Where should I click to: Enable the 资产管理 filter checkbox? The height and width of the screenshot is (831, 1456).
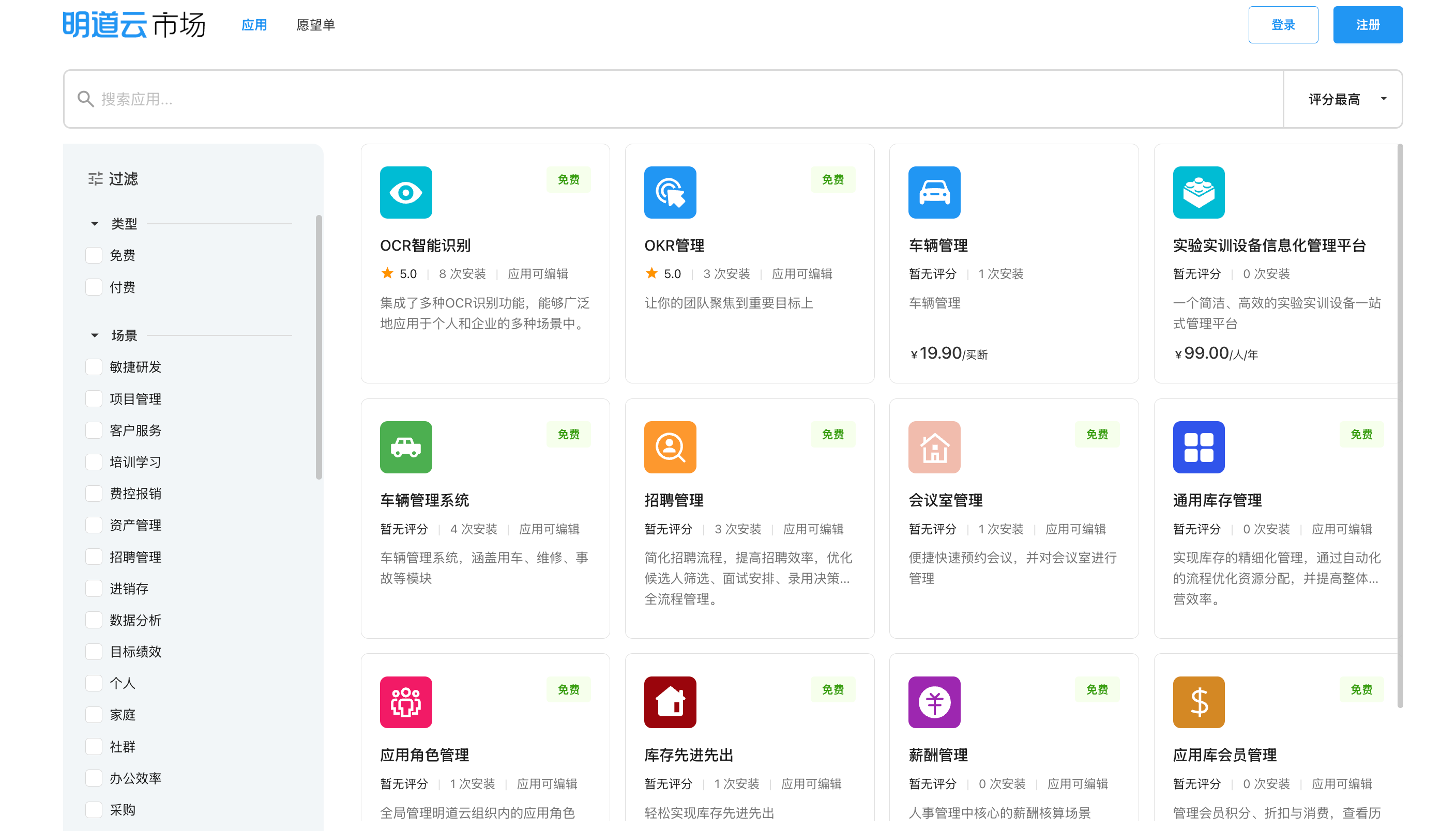tap(94, 525)
